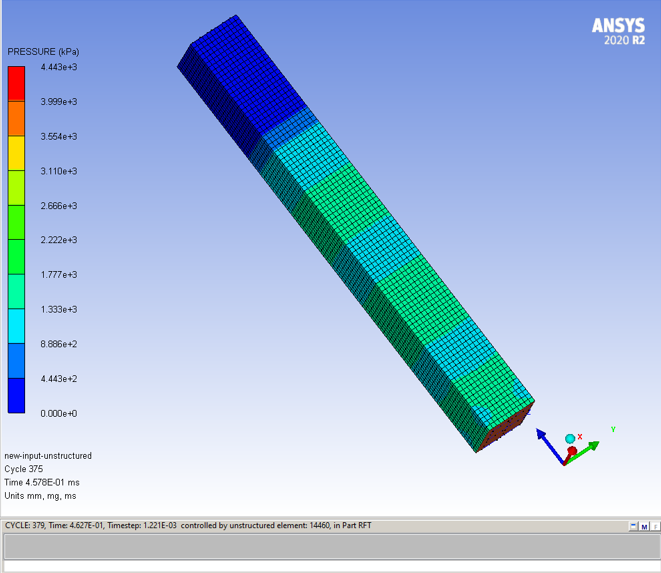
Task: Click the PRESSURE (kPa) legend title
Action: click(43, 52)
